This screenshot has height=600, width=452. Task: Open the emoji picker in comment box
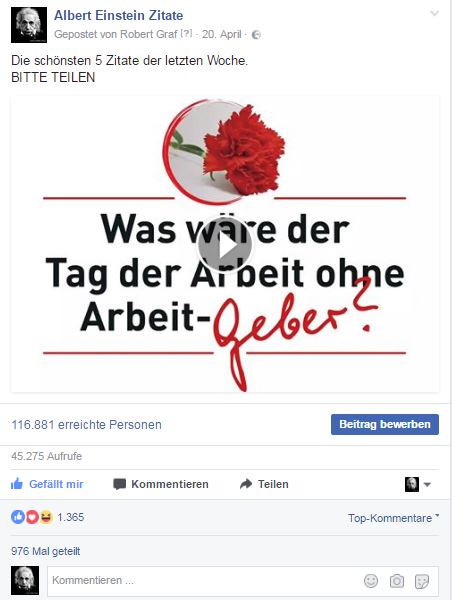click(370, 580)
